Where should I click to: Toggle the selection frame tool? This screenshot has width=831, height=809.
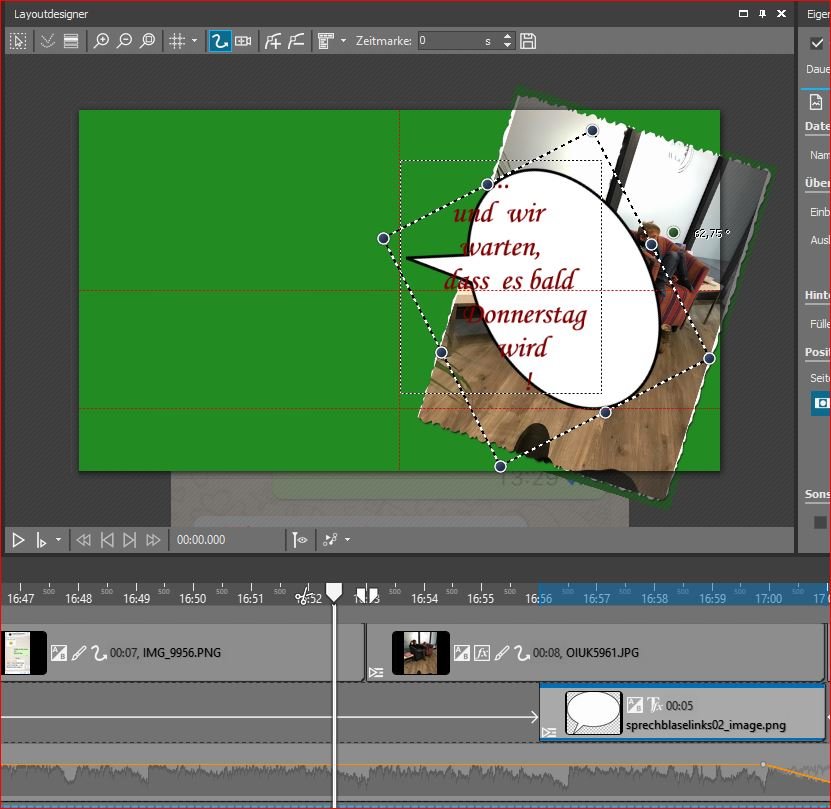pyautogui.click(x=18, y=41)
